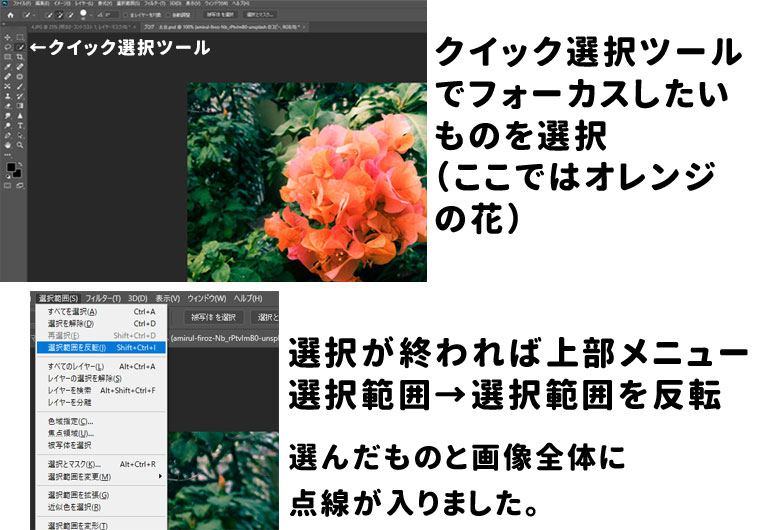Choose 焦点領域(U)... menu entry
760x530 pixels.
click(101, 433)
